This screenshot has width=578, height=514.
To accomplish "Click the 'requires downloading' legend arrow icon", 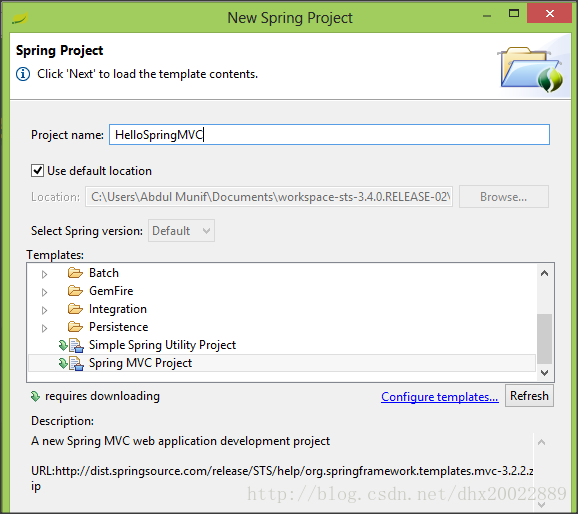I will (x=35, y=396).
